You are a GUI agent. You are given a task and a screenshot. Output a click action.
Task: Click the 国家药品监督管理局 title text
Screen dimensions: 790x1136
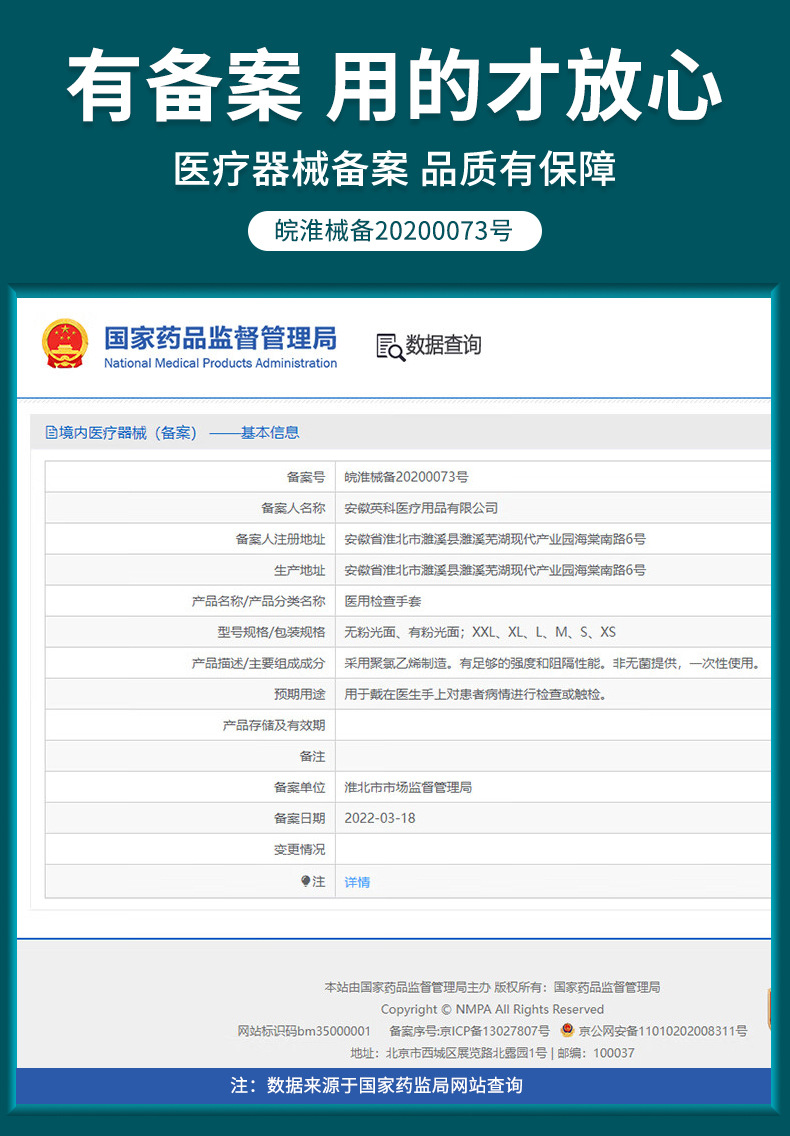pyautogui.click(x=220, y=338)
